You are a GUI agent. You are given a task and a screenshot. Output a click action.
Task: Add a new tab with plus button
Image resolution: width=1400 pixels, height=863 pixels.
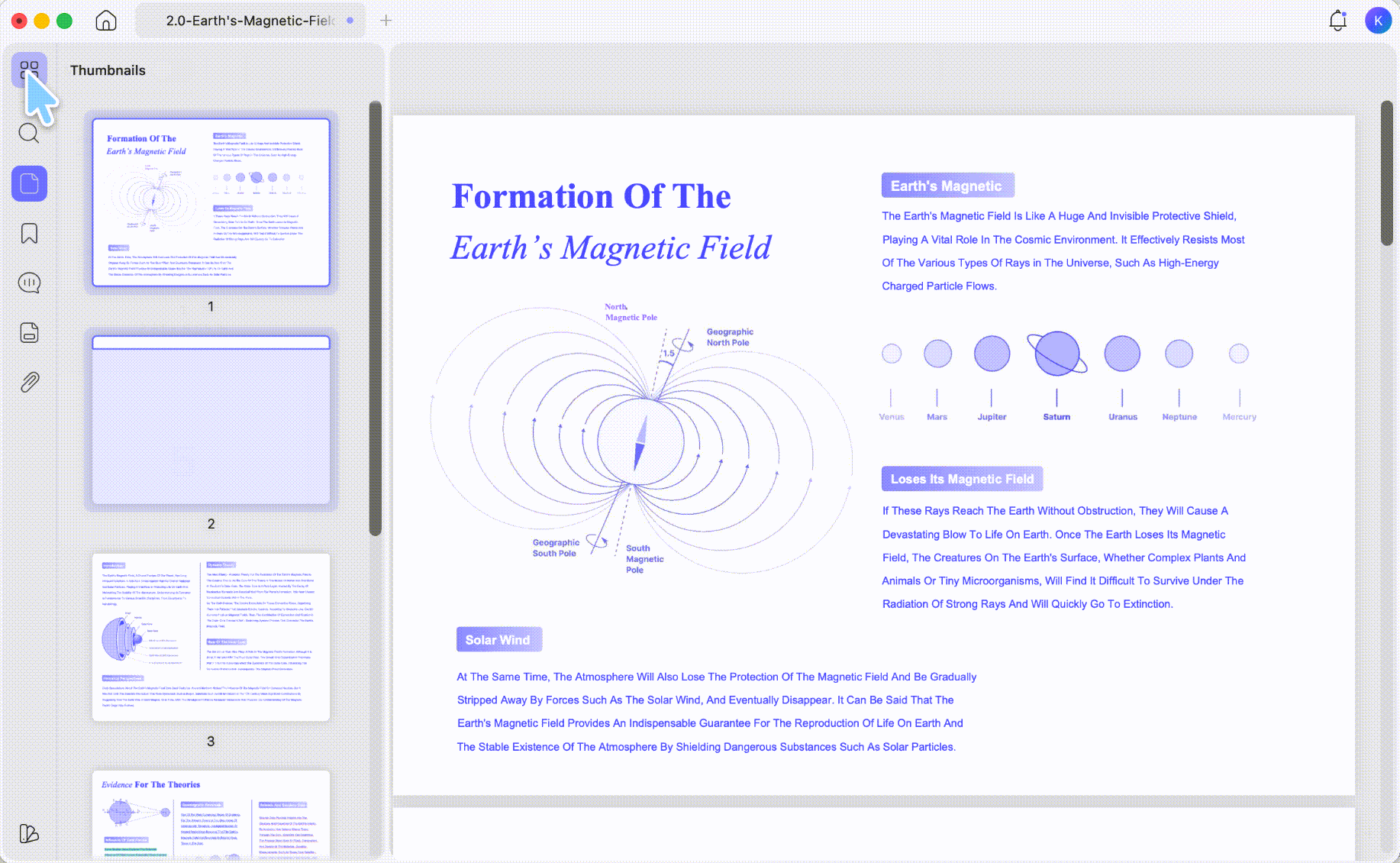(386, 21)
